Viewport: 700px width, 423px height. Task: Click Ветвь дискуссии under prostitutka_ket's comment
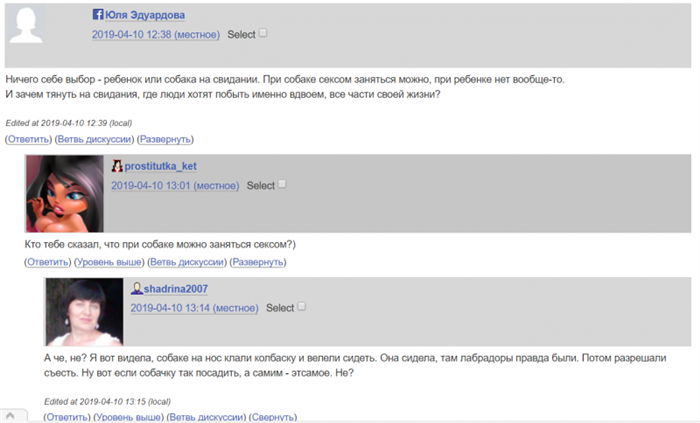[x=187, y=262]
